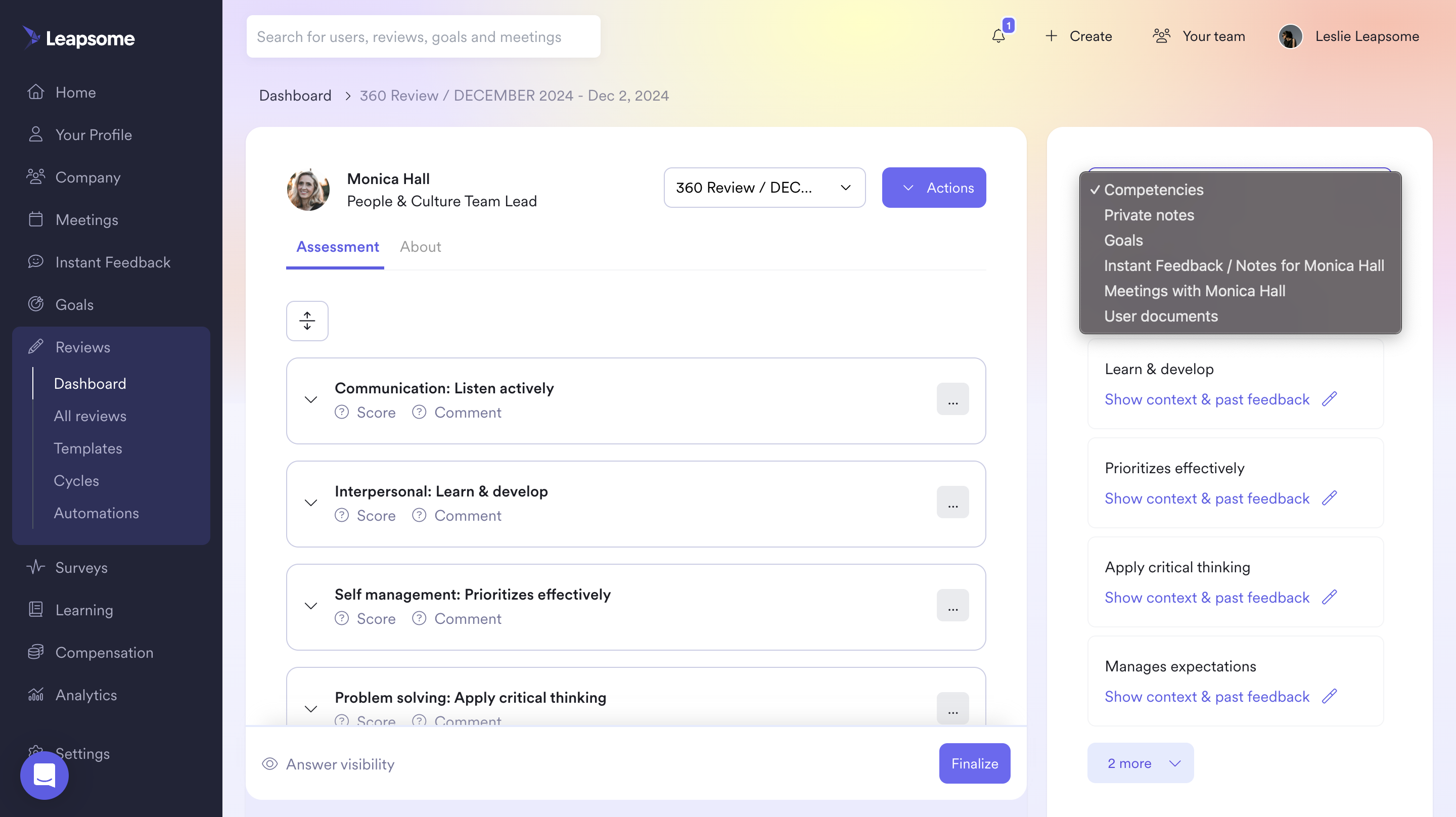The image size is (1456, 817).
Task: Select Private notes in the dropdown list
Action: click(1240, 215)
